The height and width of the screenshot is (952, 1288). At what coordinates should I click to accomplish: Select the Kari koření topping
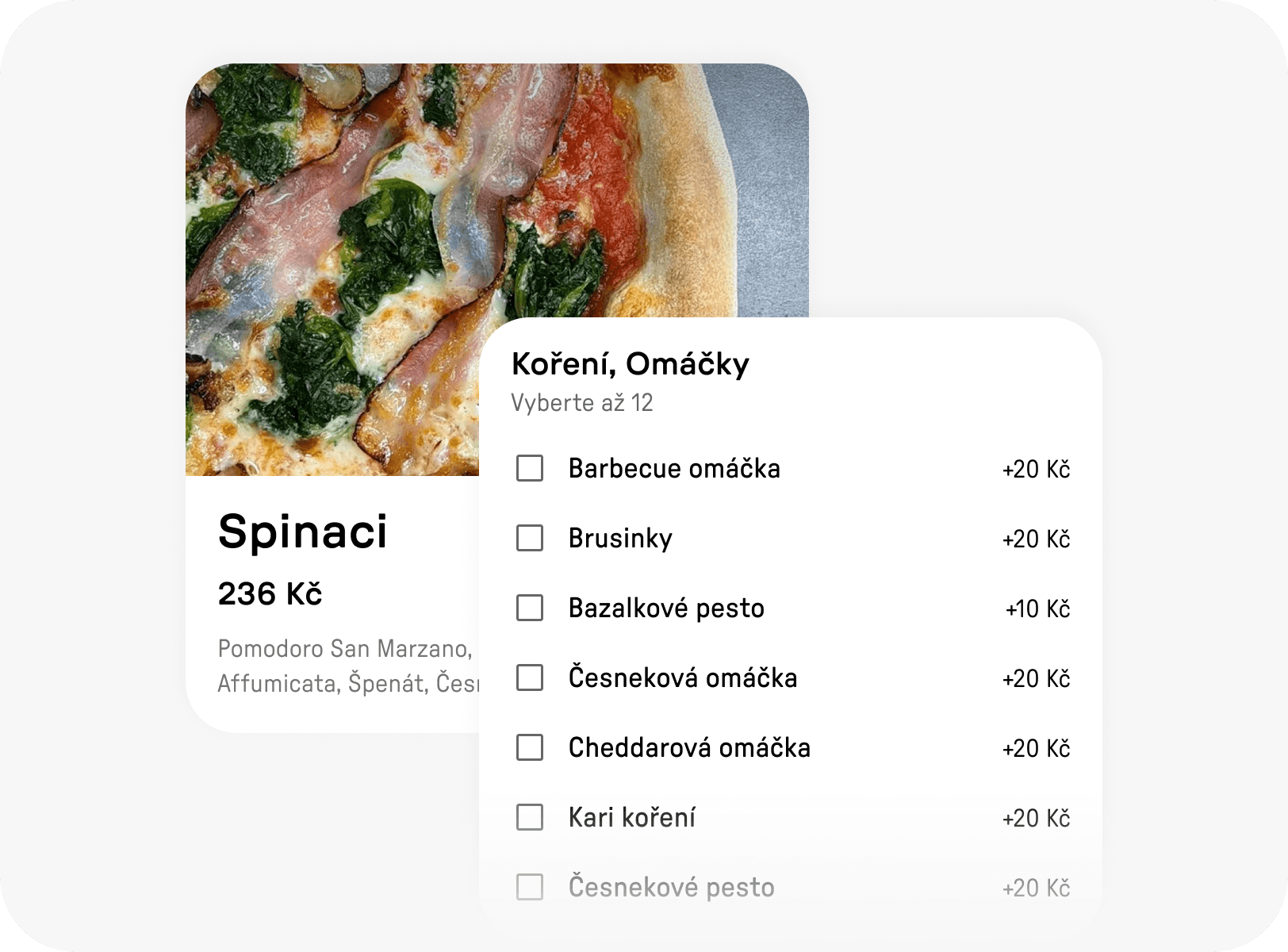pyautogui.click(x=530, y=816)
